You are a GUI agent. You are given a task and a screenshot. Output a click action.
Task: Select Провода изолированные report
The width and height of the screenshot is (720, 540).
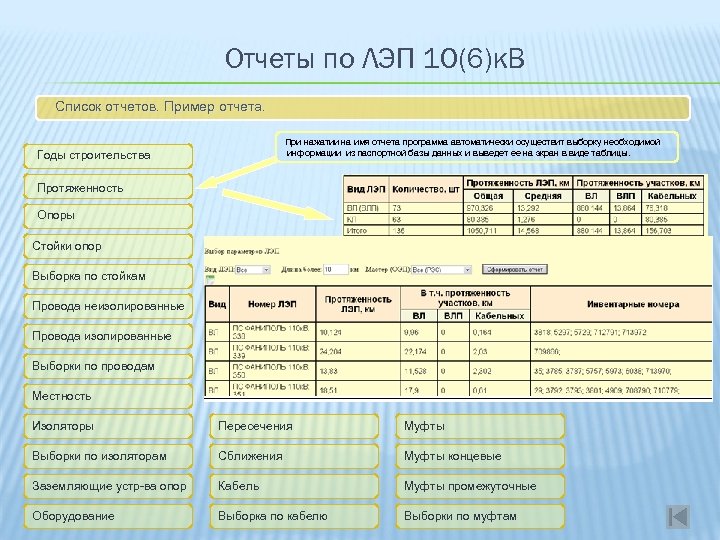pyautogui.click(x=108, y=336)
